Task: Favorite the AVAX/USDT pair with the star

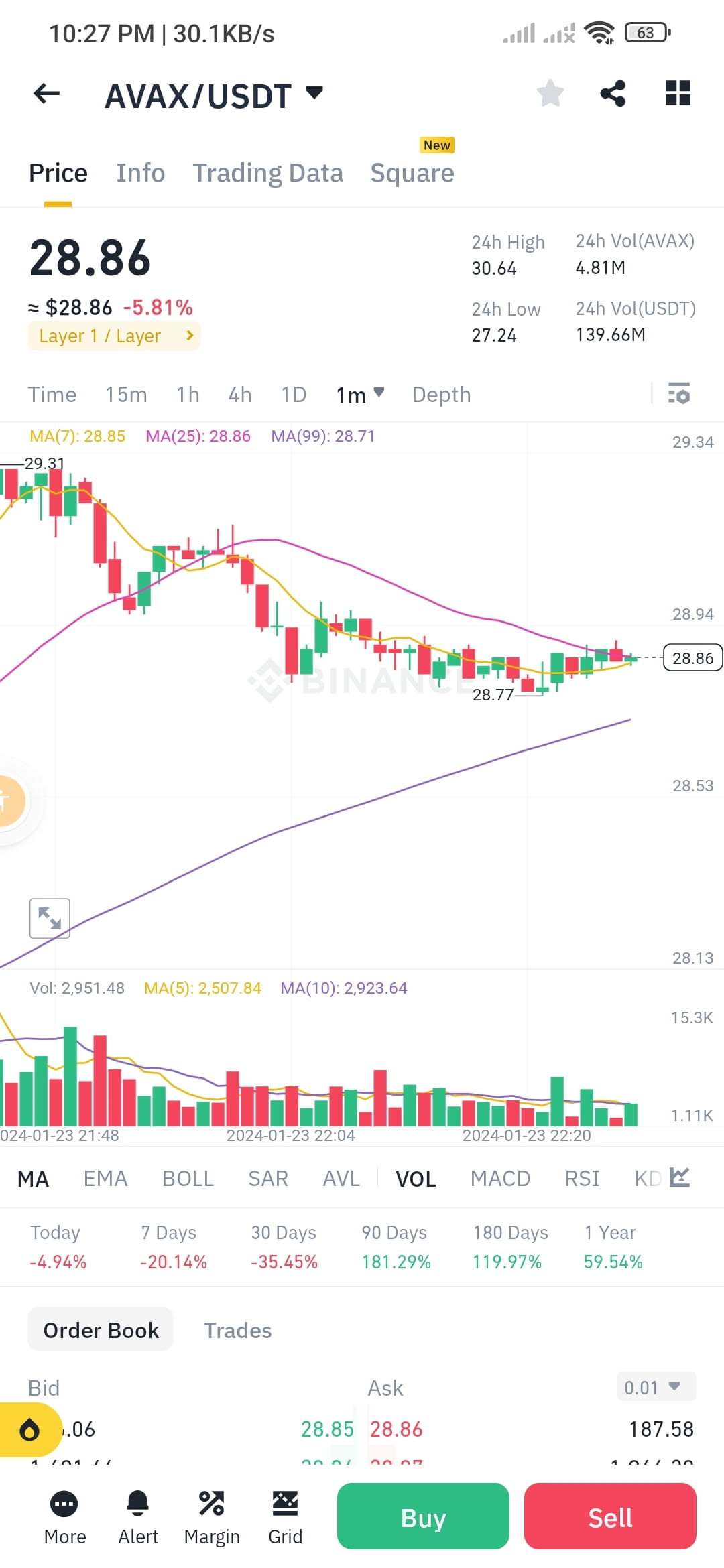Action: (x=550, y=93)
